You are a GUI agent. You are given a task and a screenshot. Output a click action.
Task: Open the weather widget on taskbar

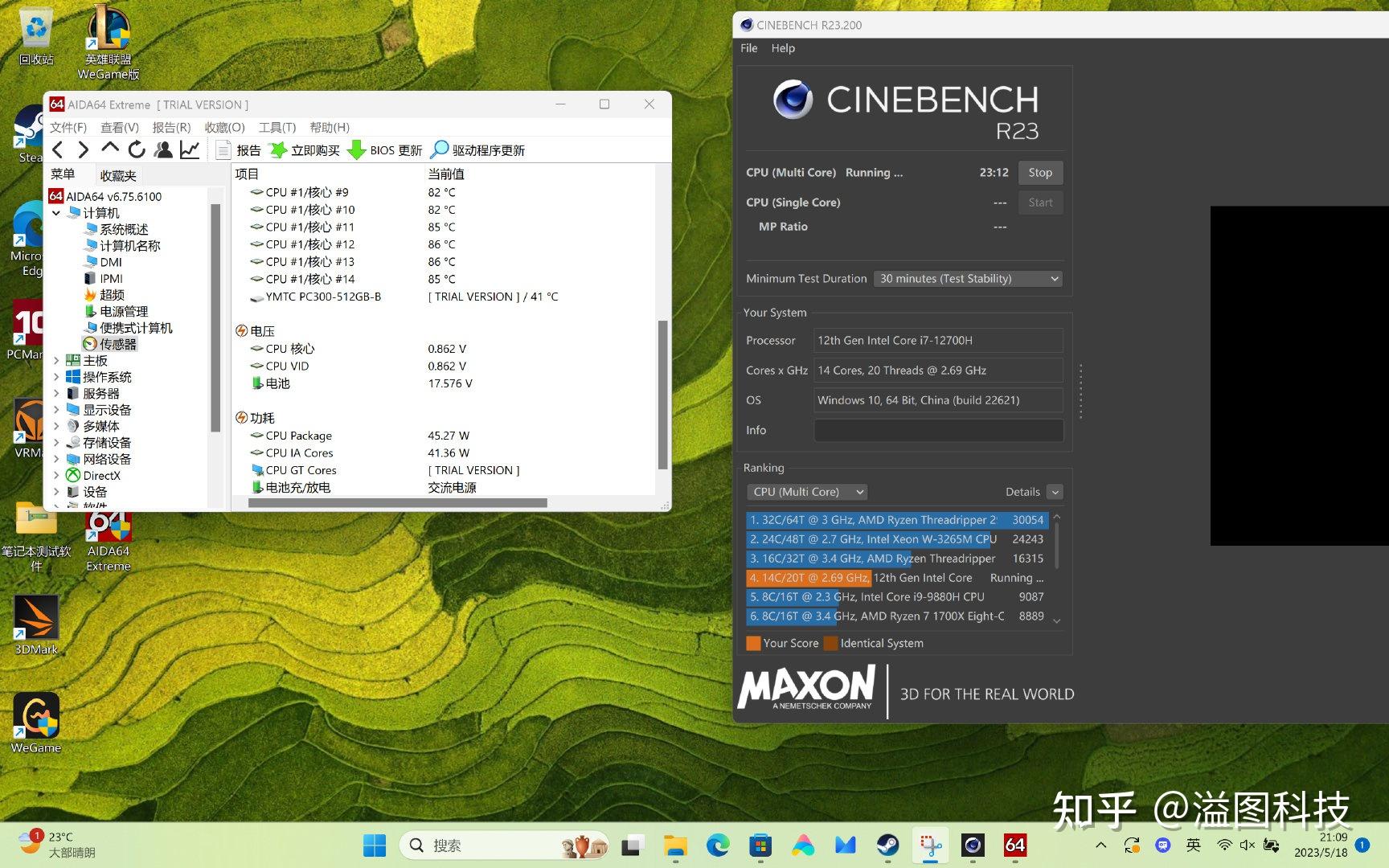click(x=56, y=845)
